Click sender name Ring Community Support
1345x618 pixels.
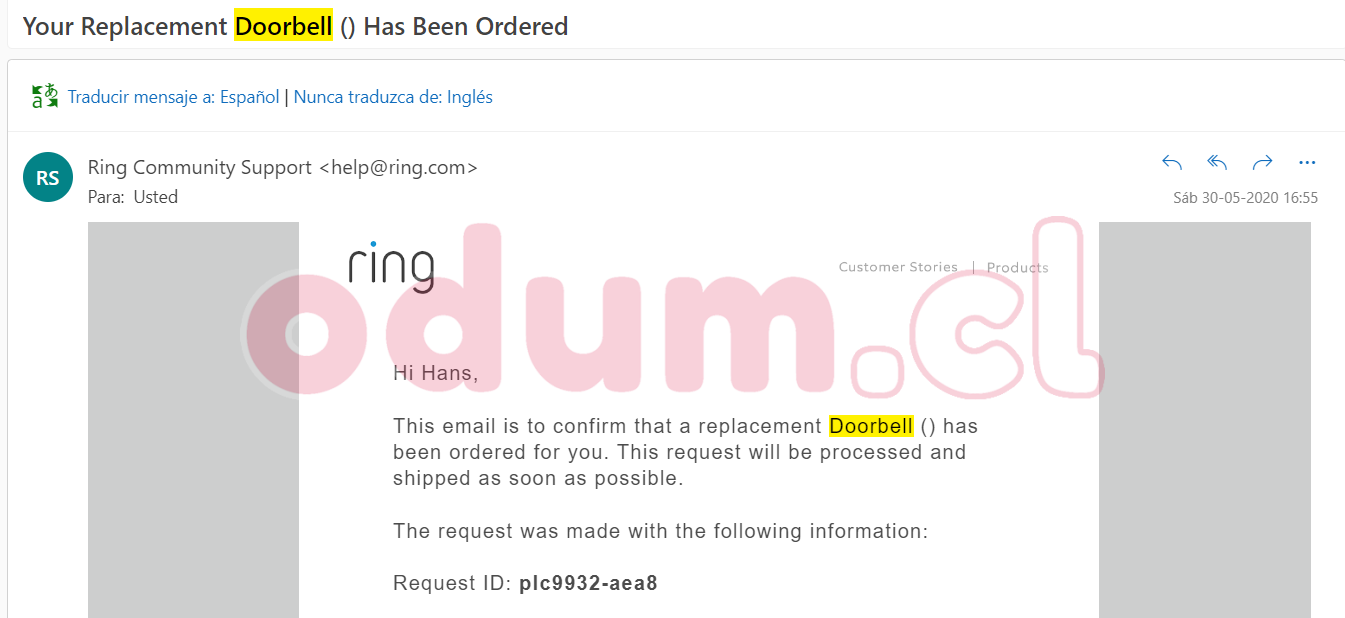pos(200,167)
